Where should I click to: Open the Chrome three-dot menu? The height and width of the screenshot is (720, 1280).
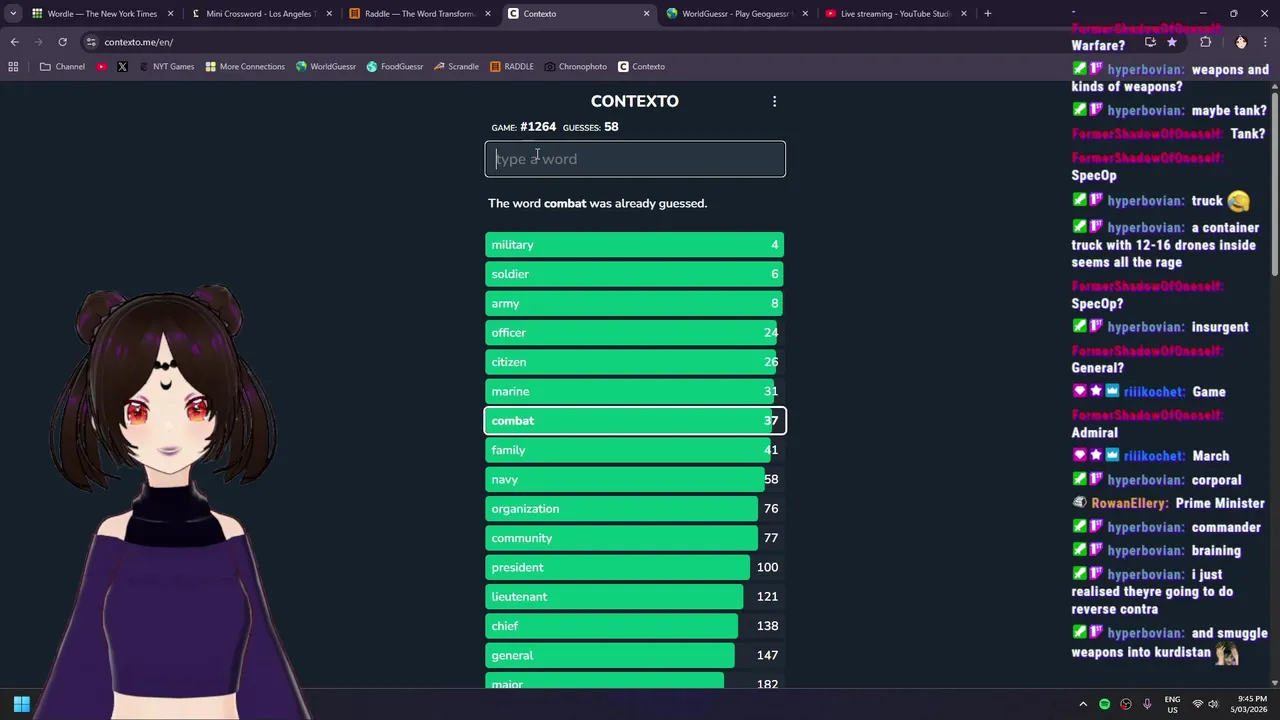point(1266,42)
